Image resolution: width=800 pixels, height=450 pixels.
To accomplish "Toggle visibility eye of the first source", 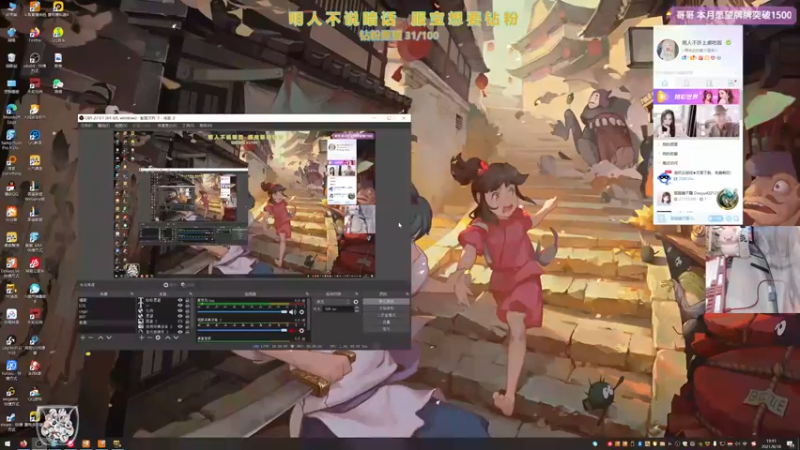I will click(180, 300).
